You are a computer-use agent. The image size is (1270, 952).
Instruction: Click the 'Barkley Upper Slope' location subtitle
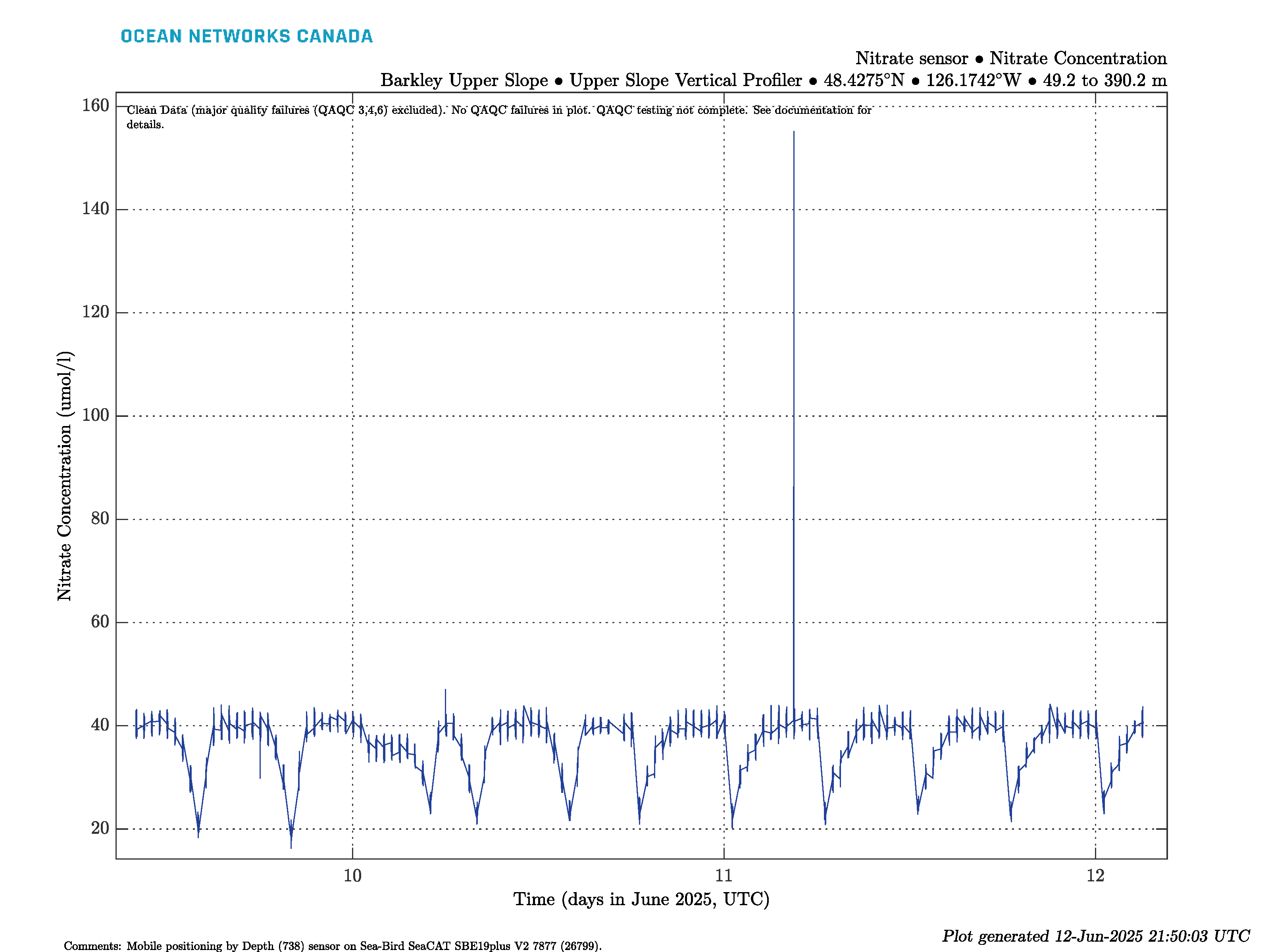coord(774,80)
